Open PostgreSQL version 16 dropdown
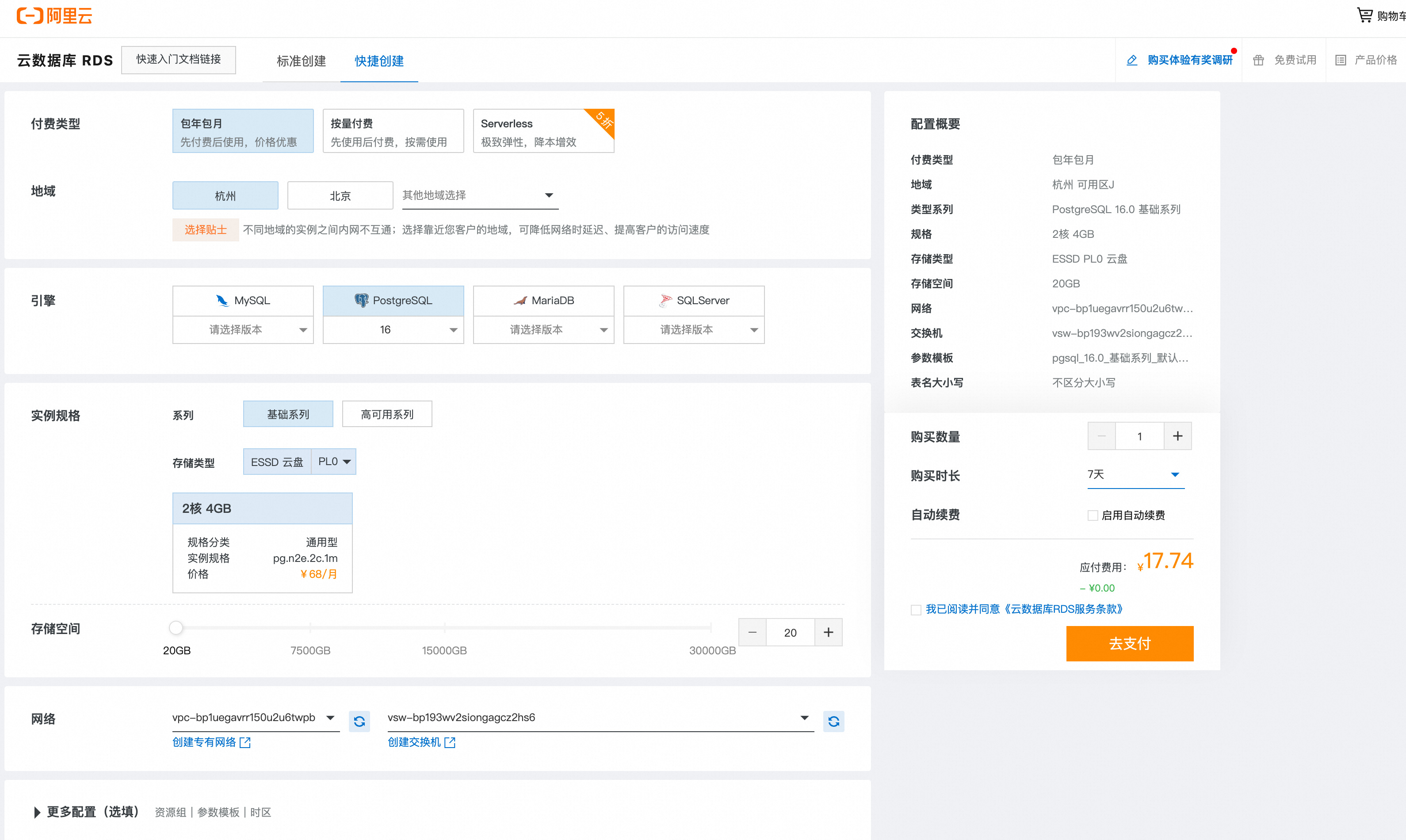1406x840 pixels. [x=393, y=329]
